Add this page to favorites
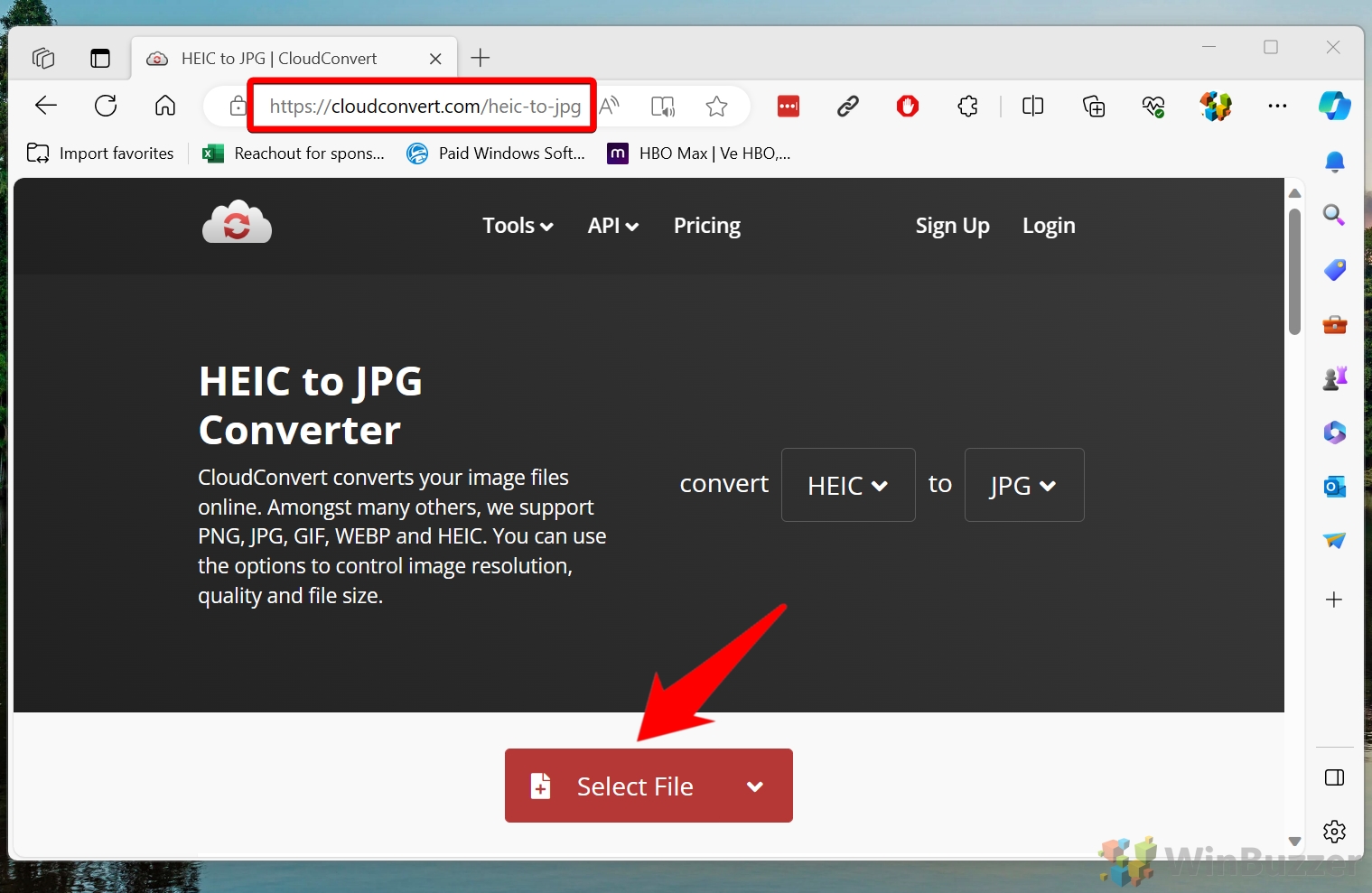 coord(717,107)
